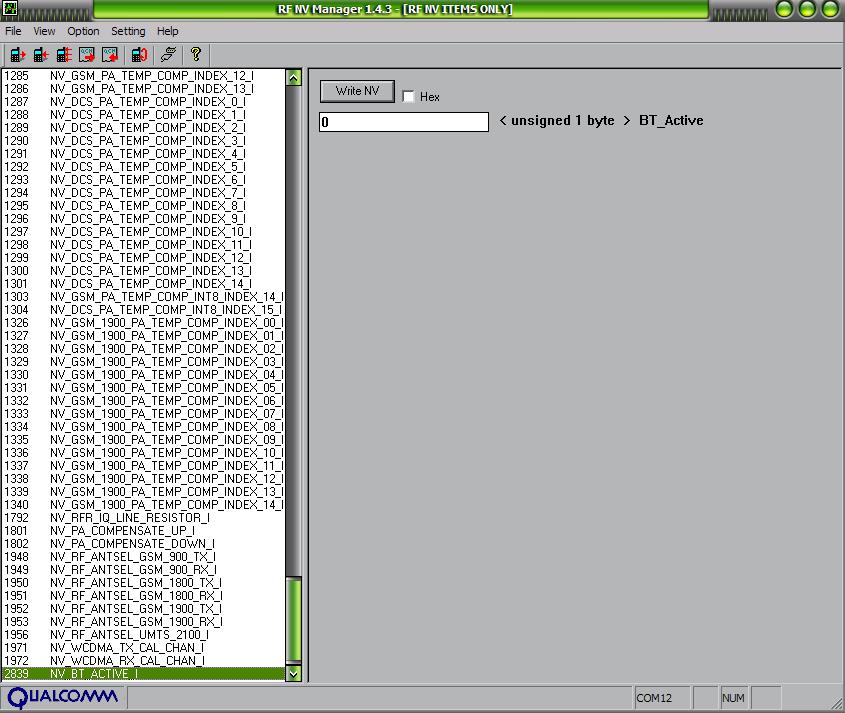Select item 1335 NV_GSM_1900_PA_TEMP_COMP_INDEX_09_I

pyautogui.click(x=143, y=440)
